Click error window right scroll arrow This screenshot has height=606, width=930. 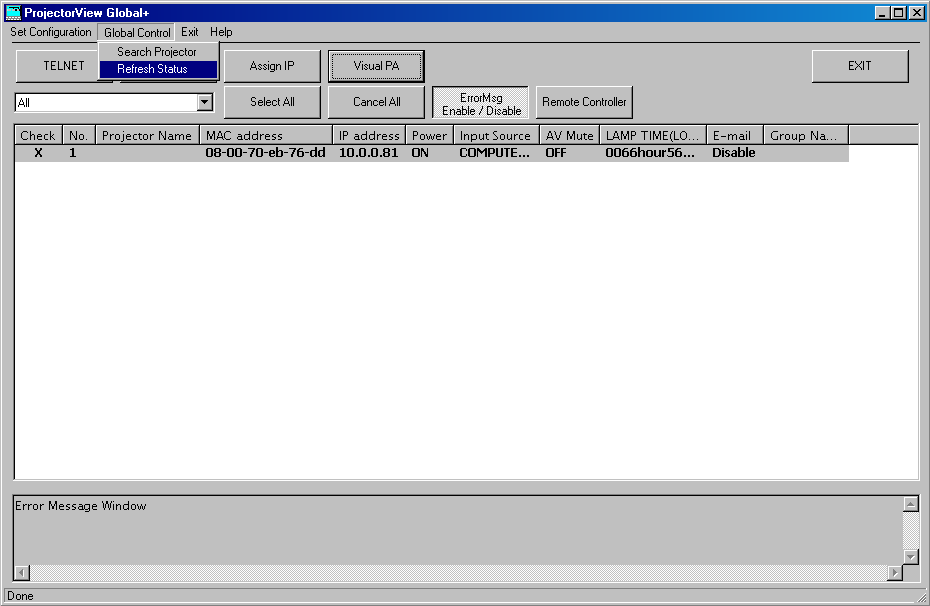[x=895, y=573]
